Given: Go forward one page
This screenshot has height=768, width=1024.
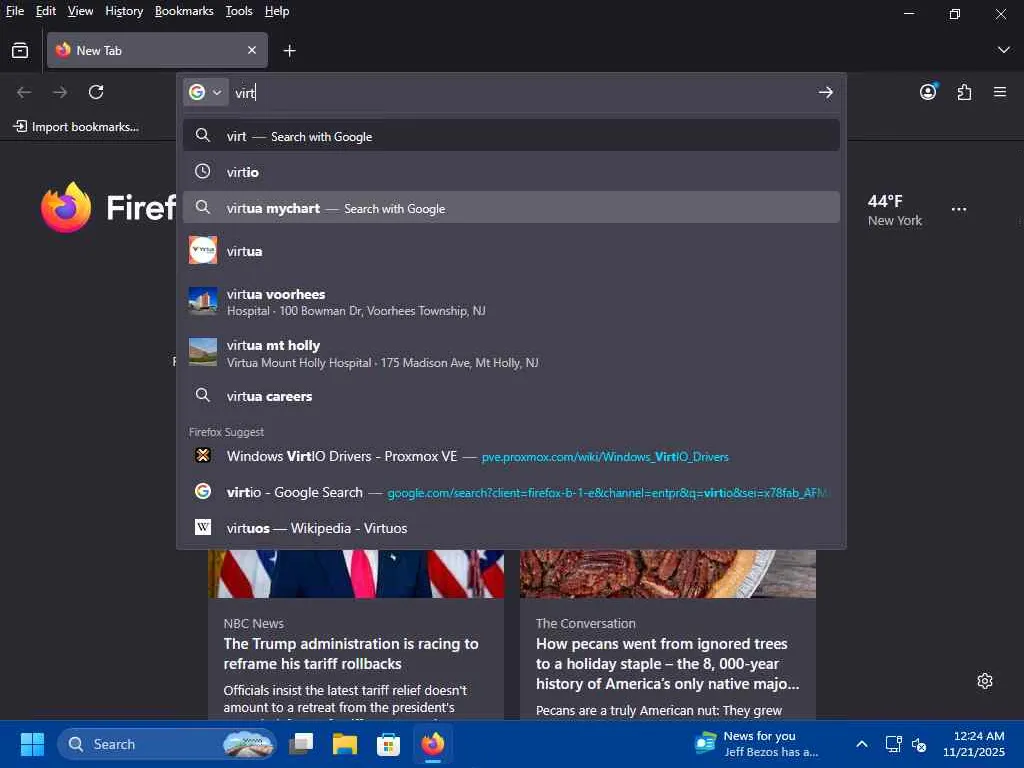Looking at the screenshot, I should click(x=60, y=92).
